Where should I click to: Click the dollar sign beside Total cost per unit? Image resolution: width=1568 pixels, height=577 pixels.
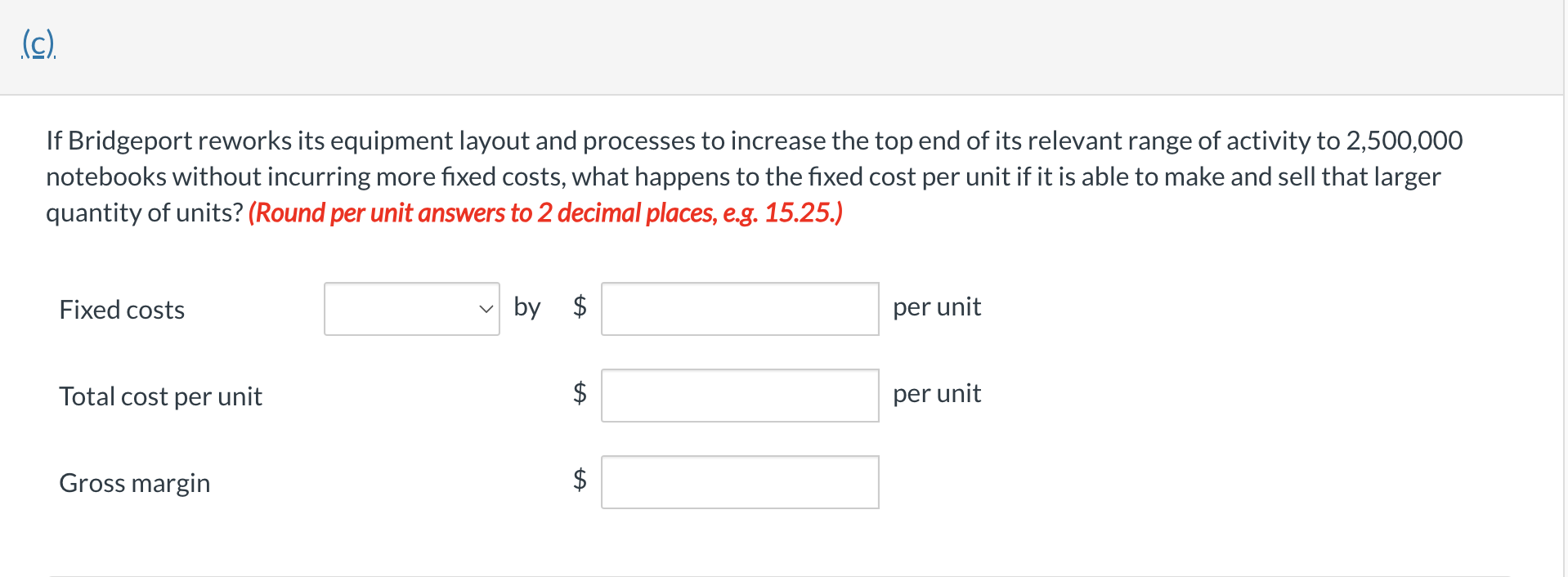[x=580, y=395]
